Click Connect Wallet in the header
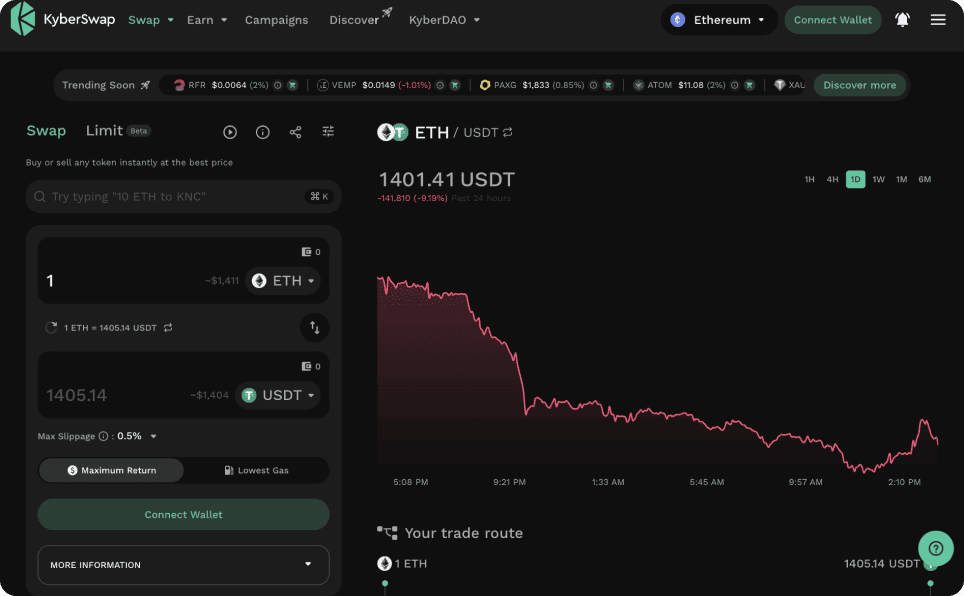 832,20
